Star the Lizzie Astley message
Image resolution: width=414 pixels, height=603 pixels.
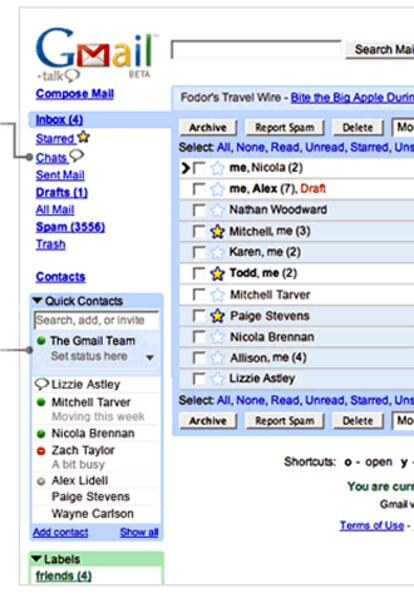217,379
